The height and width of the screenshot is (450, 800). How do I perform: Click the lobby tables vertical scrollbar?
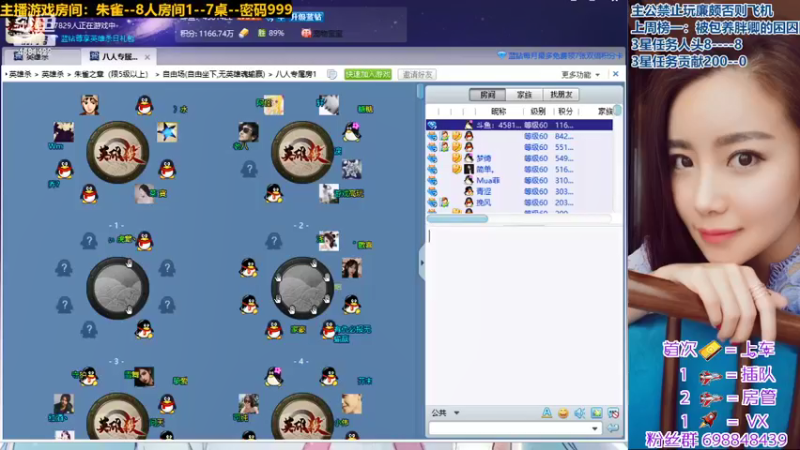420,92
